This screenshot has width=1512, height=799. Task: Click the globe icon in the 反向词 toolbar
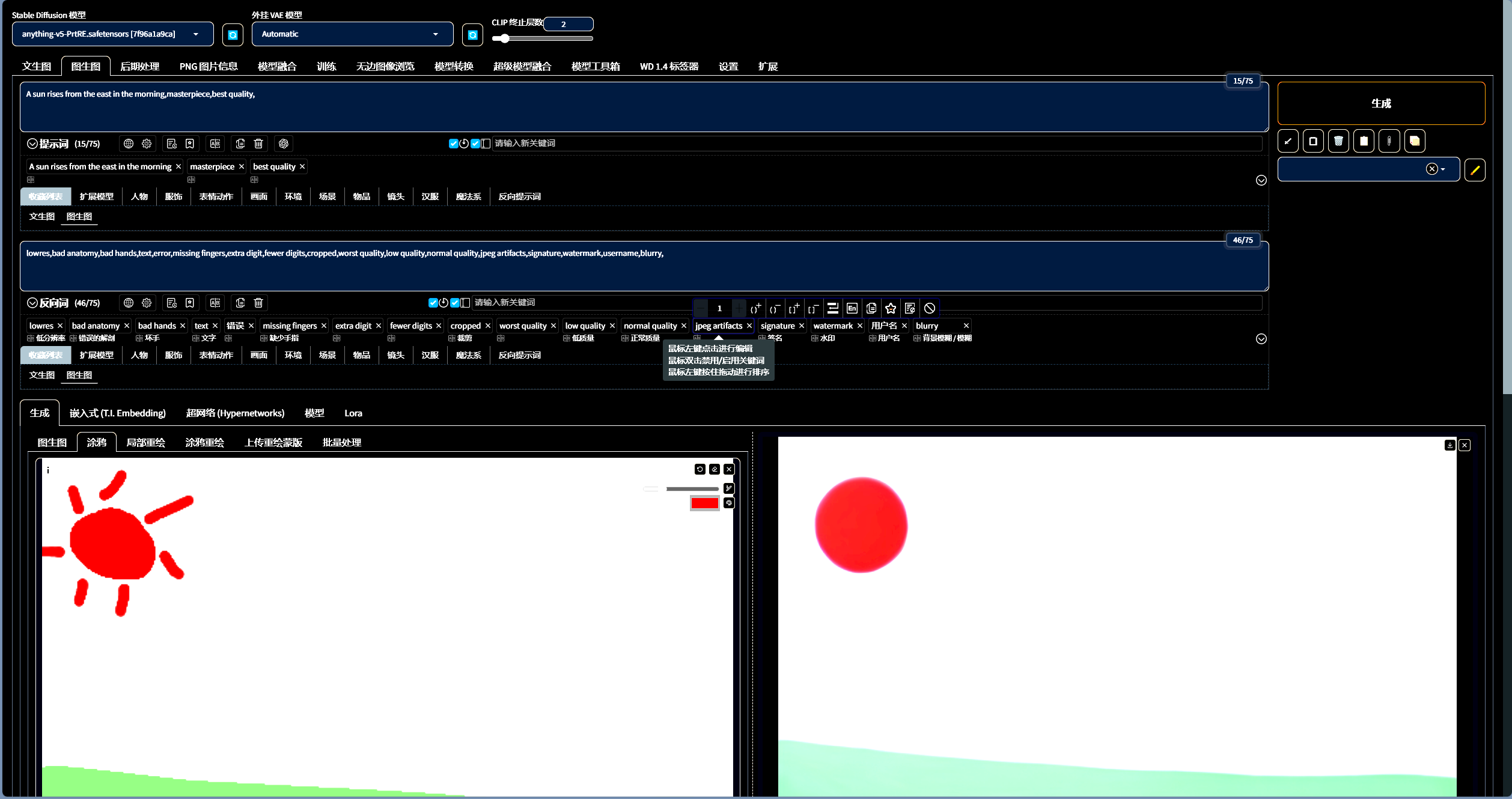[x=129, y=303]
